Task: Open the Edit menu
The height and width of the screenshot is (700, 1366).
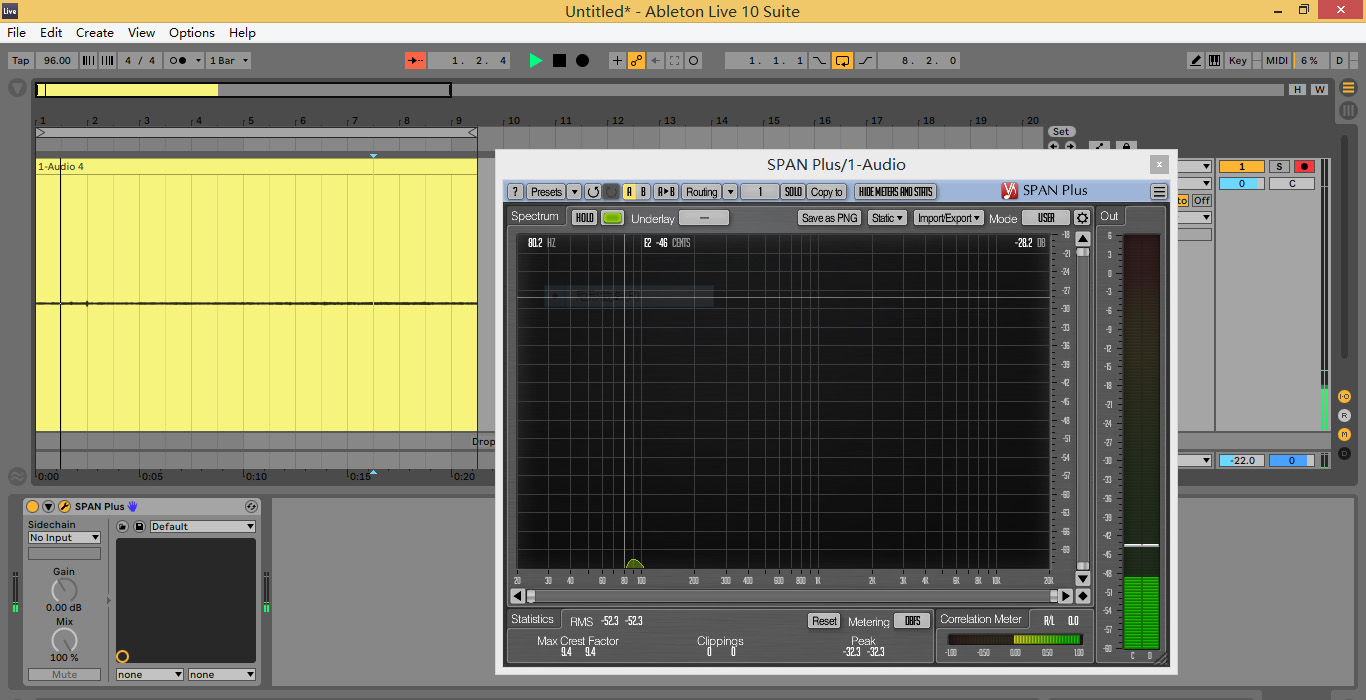Action: tap(51, 33)
